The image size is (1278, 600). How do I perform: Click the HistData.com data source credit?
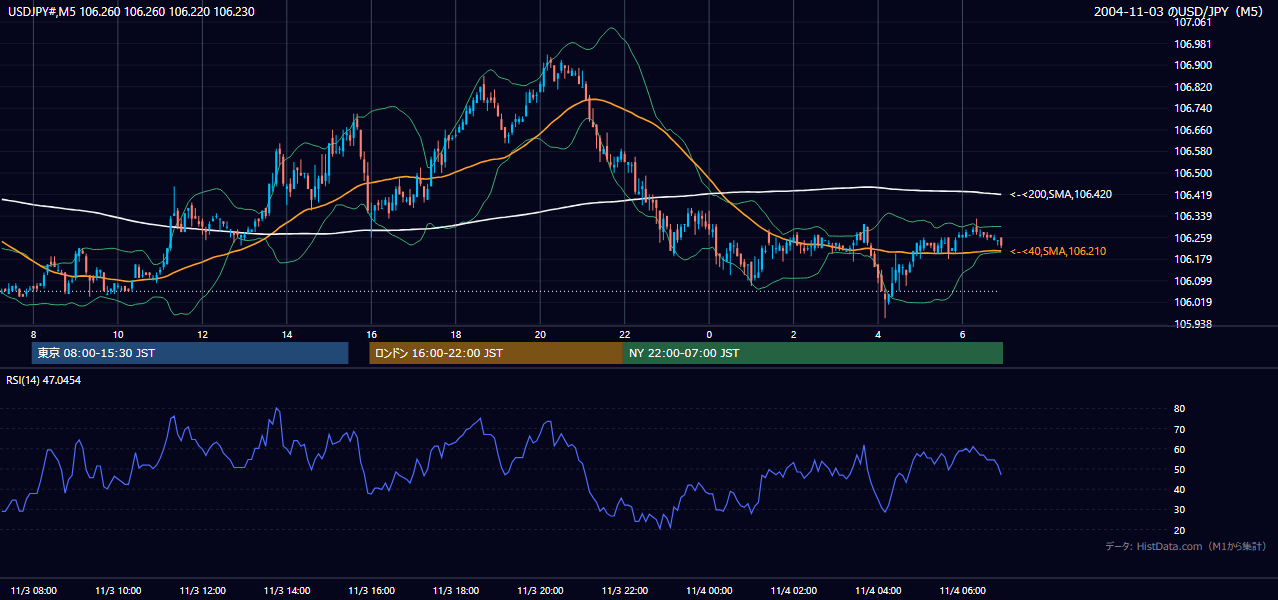tap(1185, 546)
